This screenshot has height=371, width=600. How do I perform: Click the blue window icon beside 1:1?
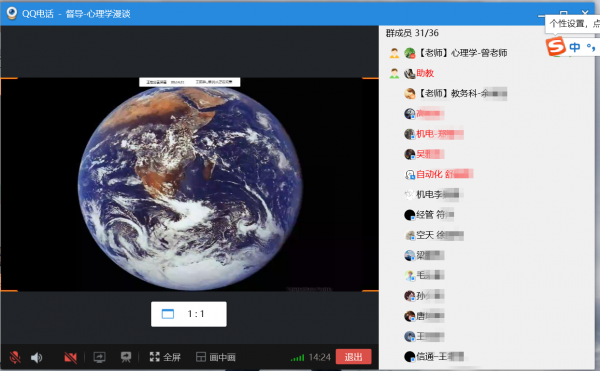[168, 314]
